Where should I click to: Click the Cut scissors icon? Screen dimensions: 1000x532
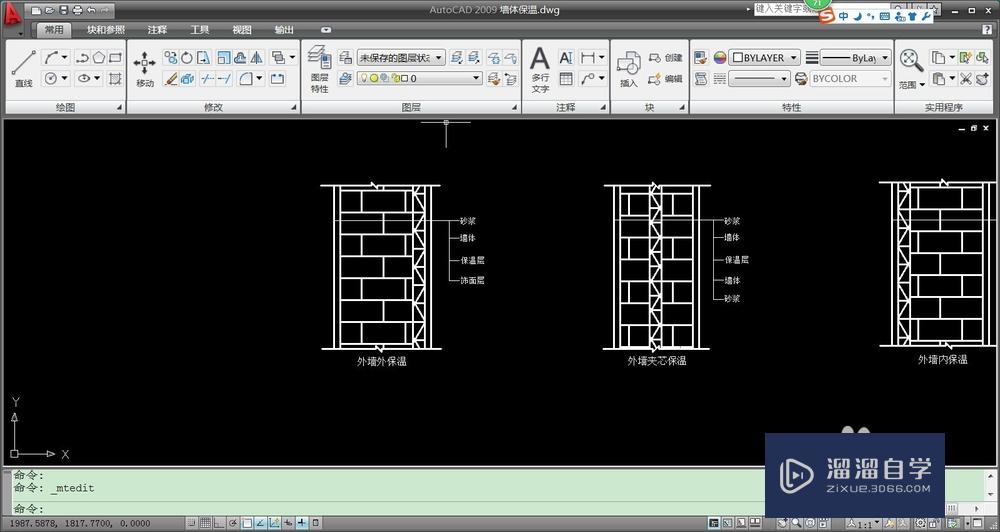(x=966, y=78)
